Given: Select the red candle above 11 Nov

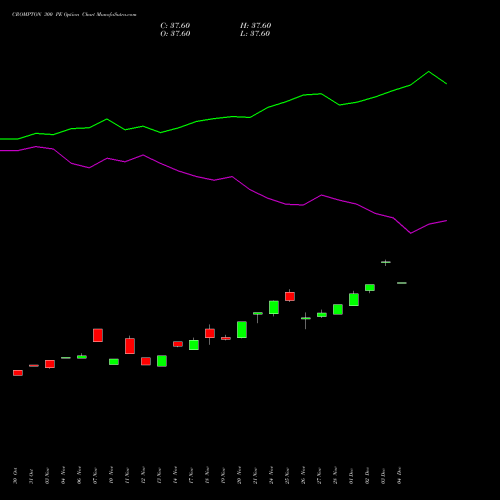Looking at the screenshot, I should tap(130, 346).
